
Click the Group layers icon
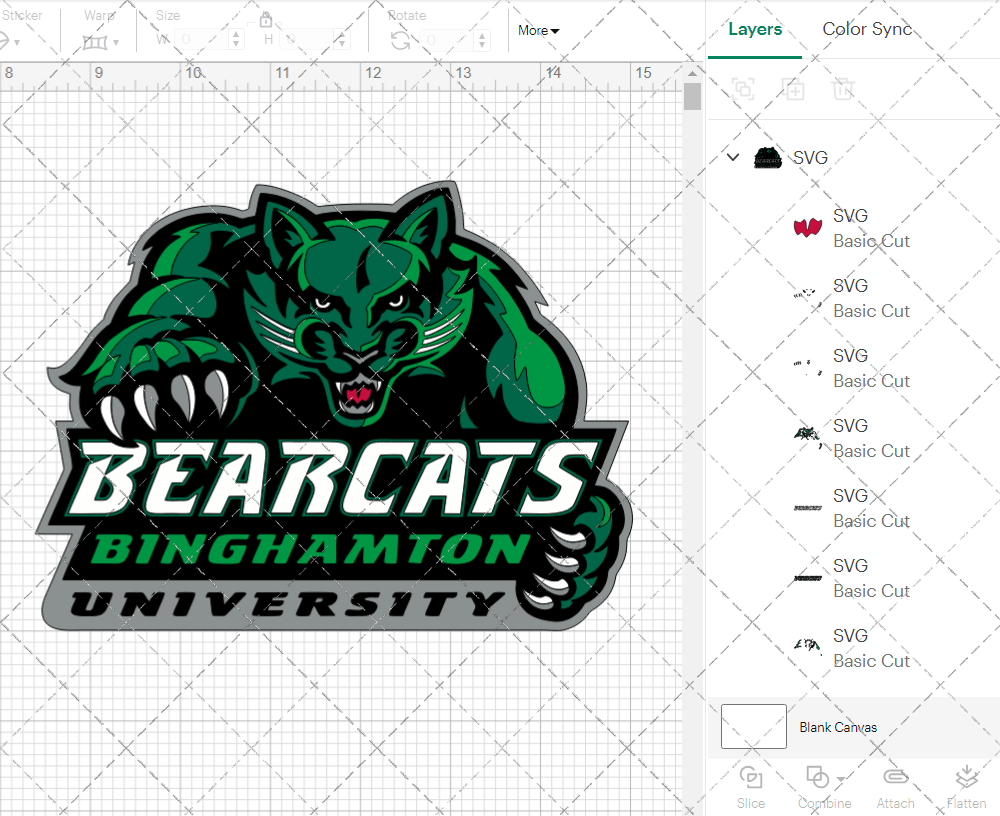(743, 89)
